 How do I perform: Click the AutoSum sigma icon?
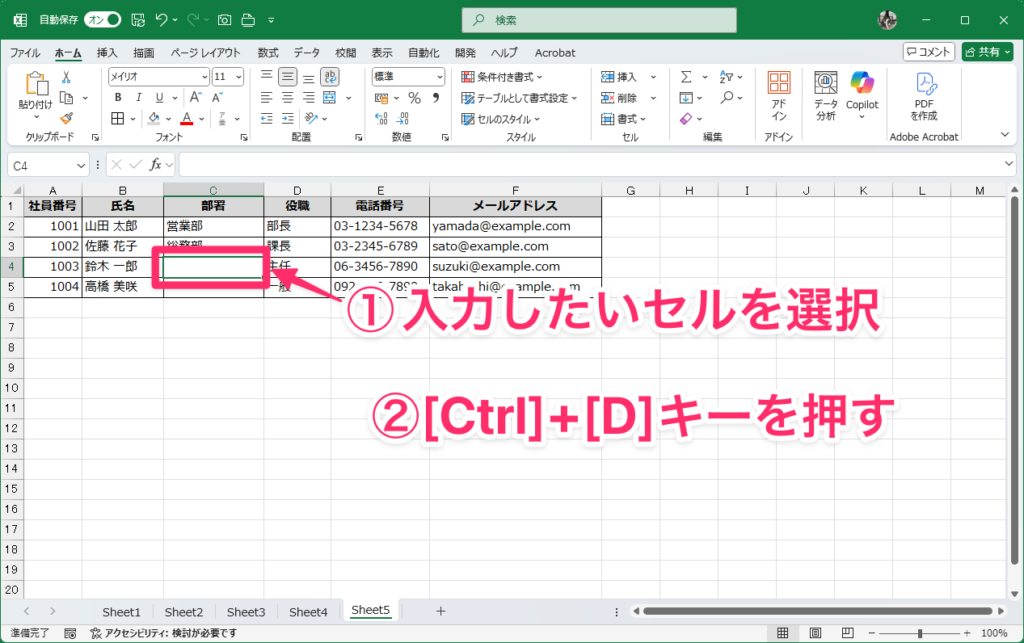(686, 77)
